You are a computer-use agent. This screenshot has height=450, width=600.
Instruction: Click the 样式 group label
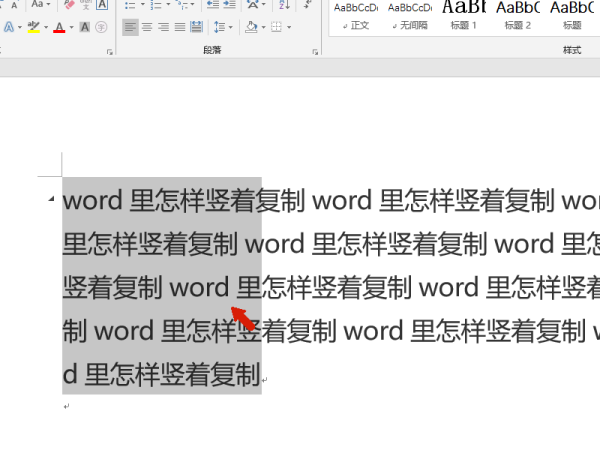point(572,50)
